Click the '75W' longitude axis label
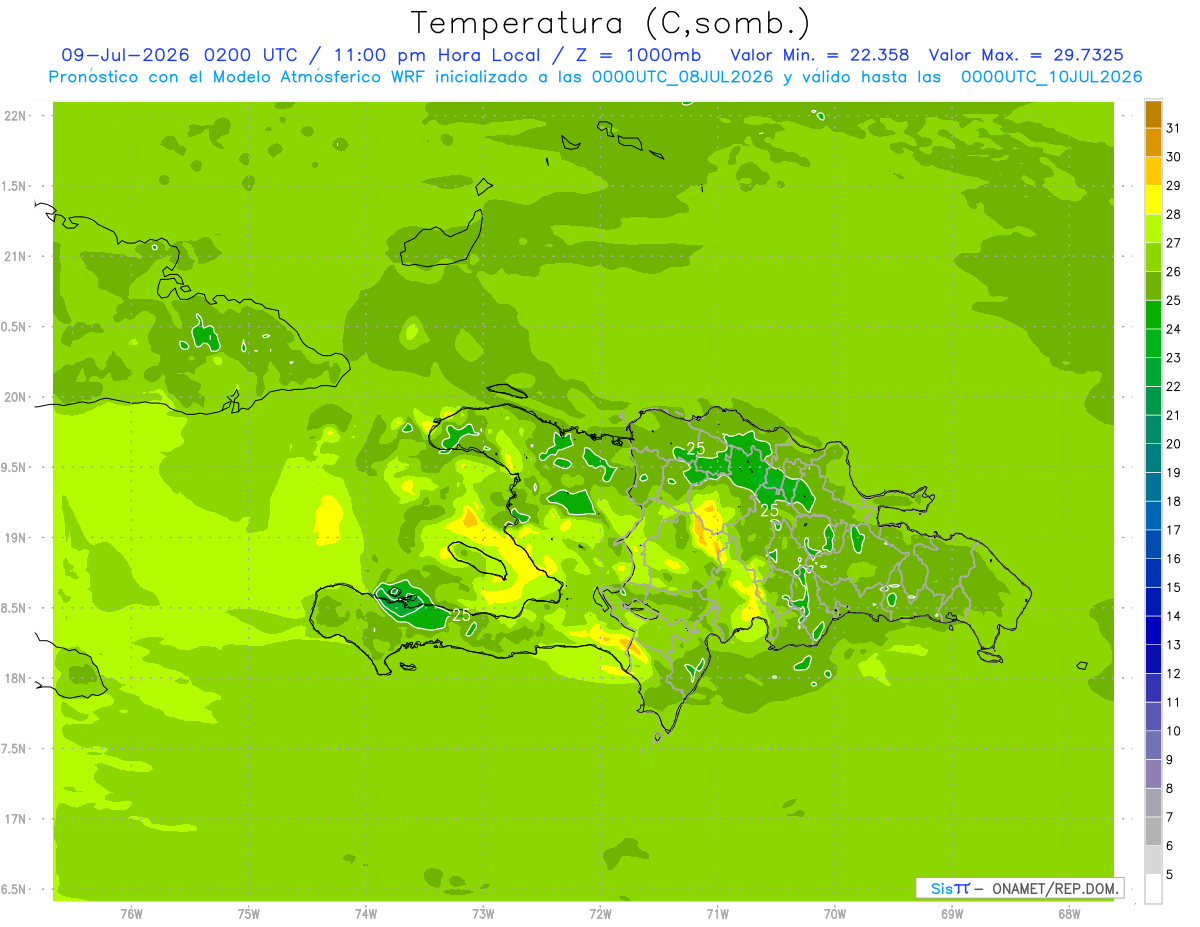The height and width of the screenshot is (927, 1200). tap(249, 914)
